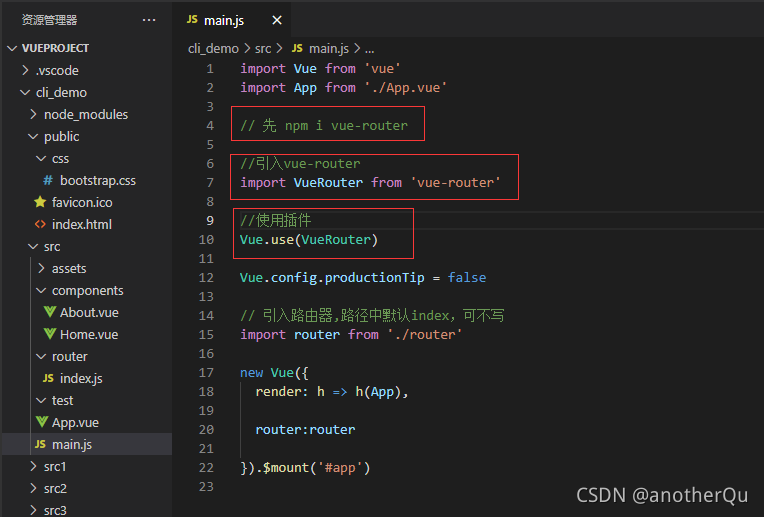Screen dimensions: 764x517
Task: Click the Vue icon beside App.vue
Action: pyautogui.click(x=42, y=422)
